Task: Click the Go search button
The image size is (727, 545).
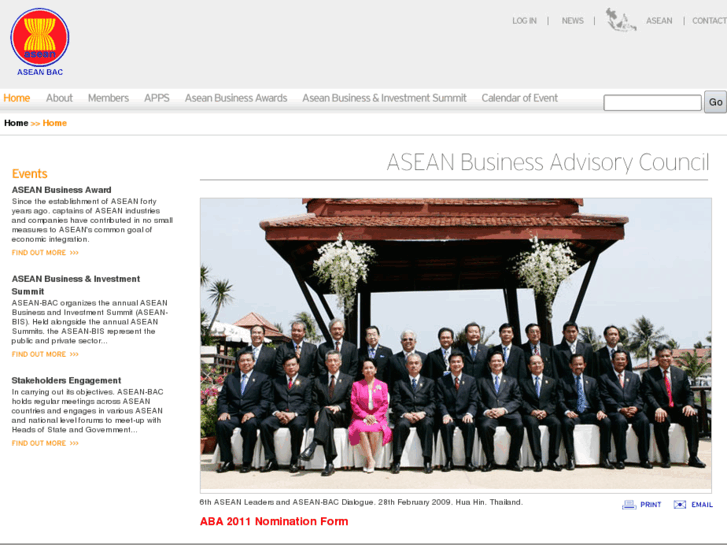Action: (x=715, y=102)
